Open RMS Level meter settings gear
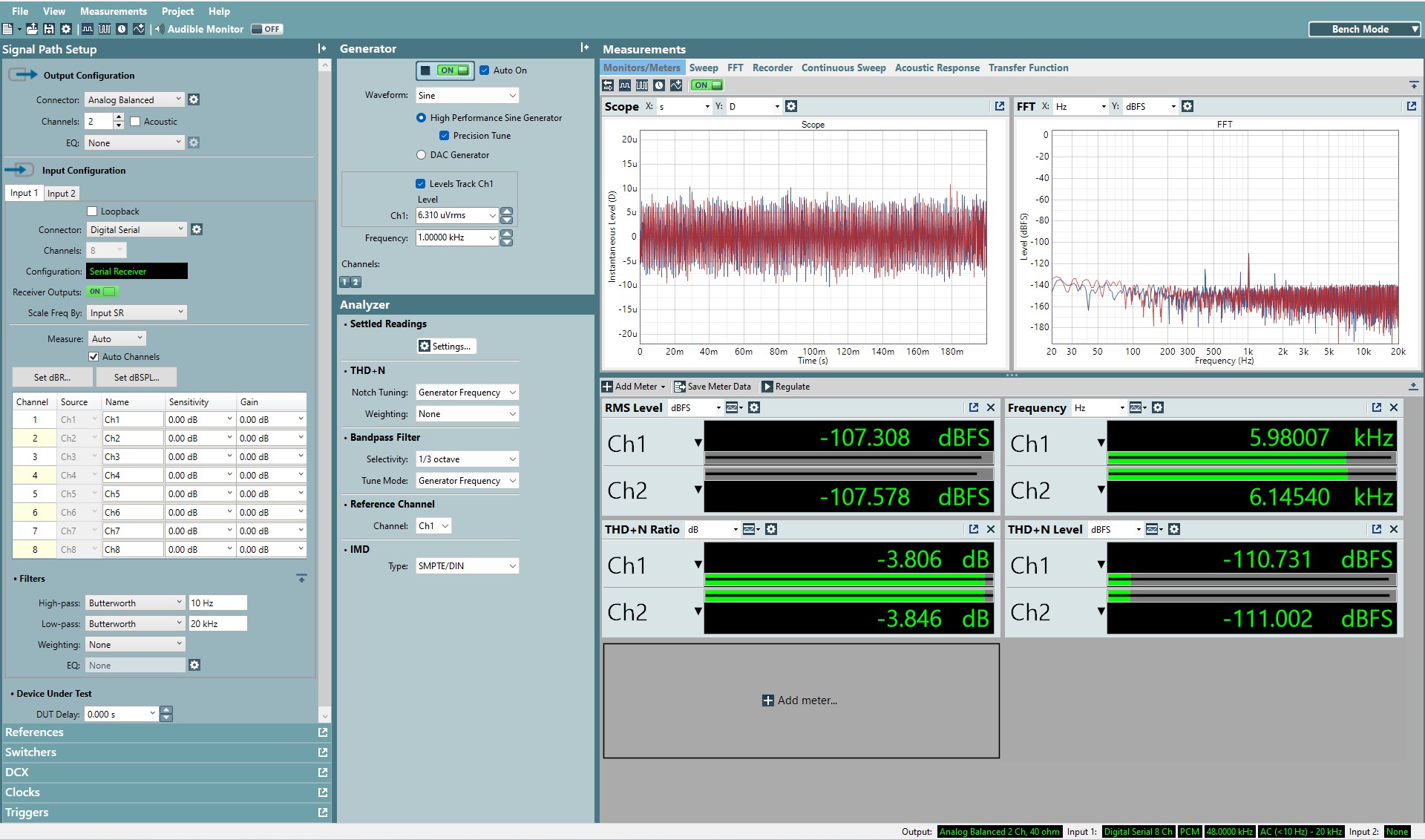Screen dimensions: 1425x840 [x=754, y=407]
